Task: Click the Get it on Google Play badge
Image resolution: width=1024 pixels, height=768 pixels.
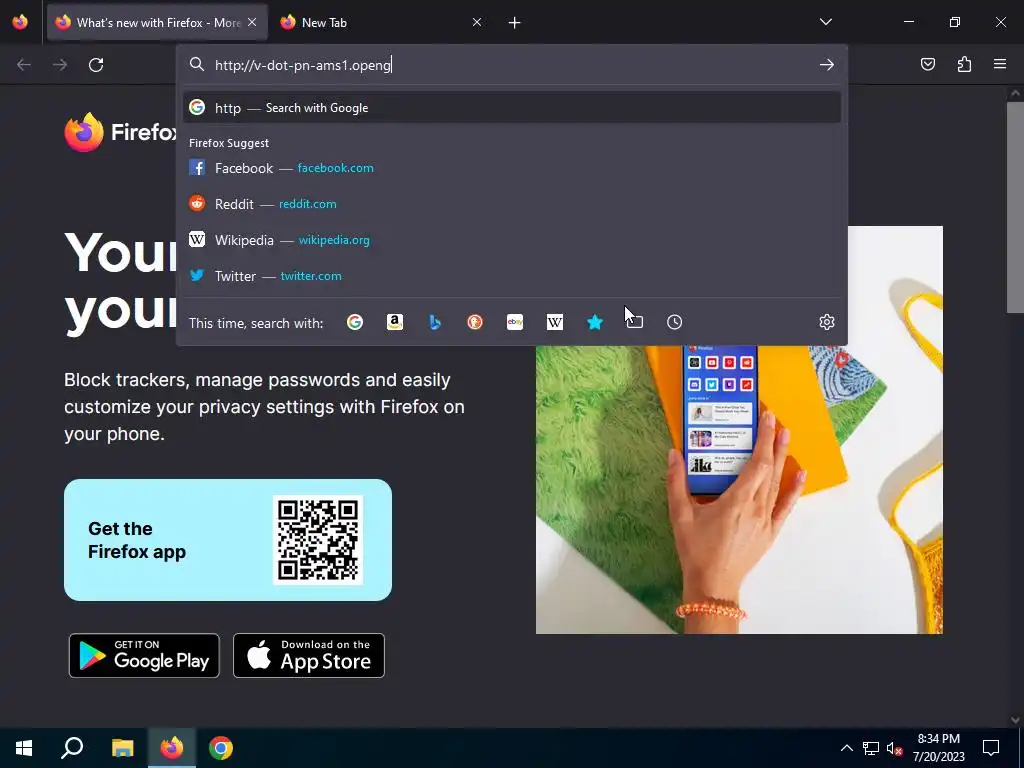Action: click(x=144, y=655)
